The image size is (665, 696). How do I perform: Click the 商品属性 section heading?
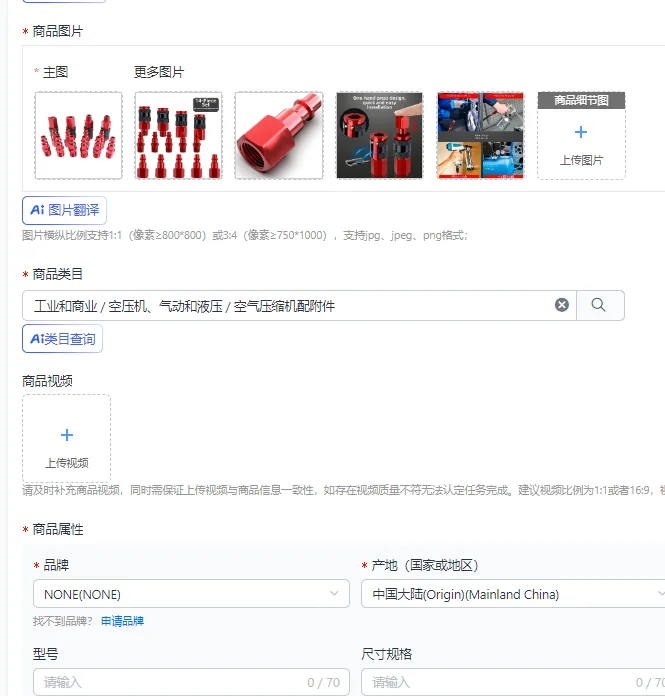pyautogui.click(x=58, y=529)
